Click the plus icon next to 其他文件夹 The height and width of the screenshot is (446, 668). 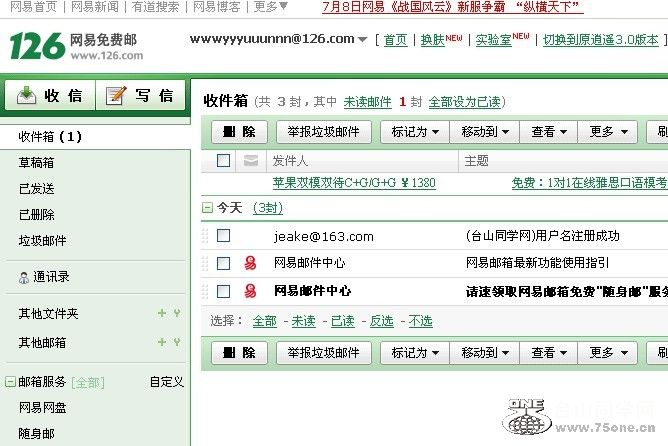(x=162, y=313)
